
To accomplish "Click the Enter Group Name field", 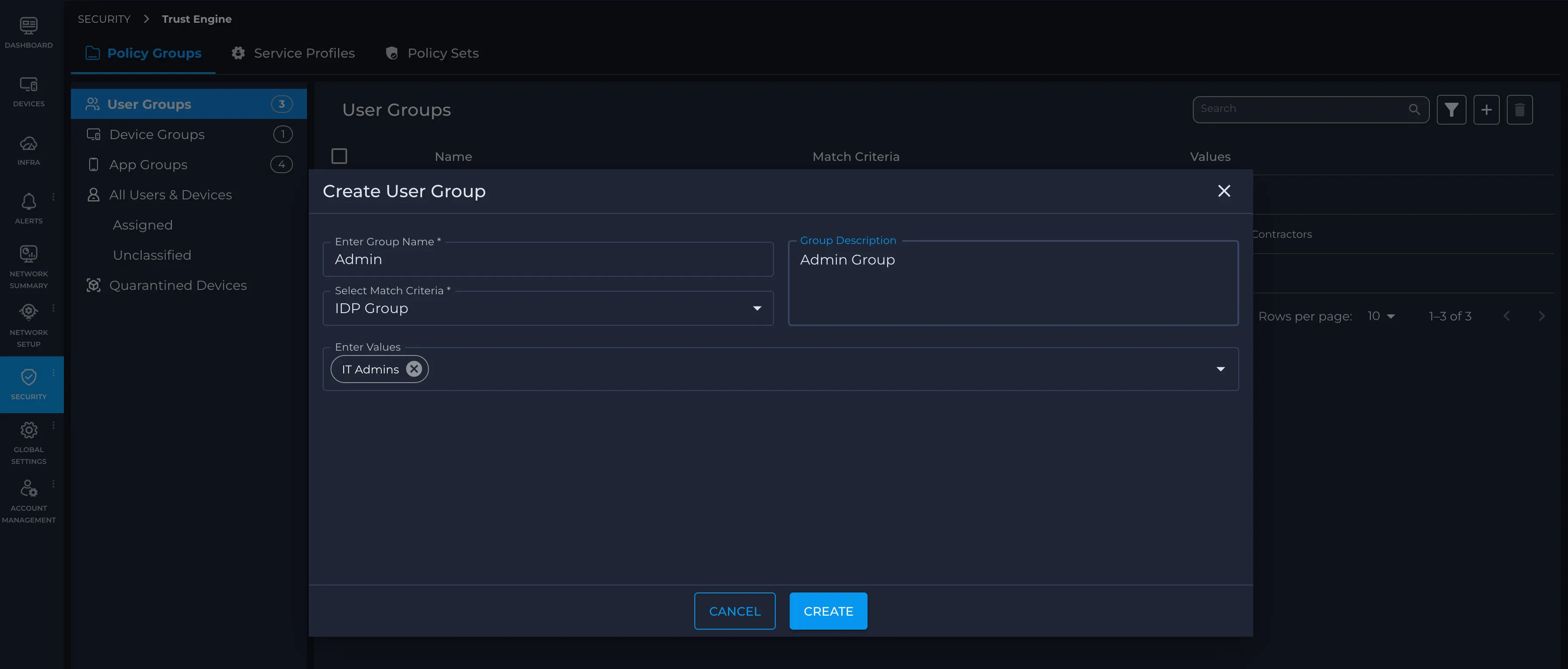I will [x=548, y=259].
